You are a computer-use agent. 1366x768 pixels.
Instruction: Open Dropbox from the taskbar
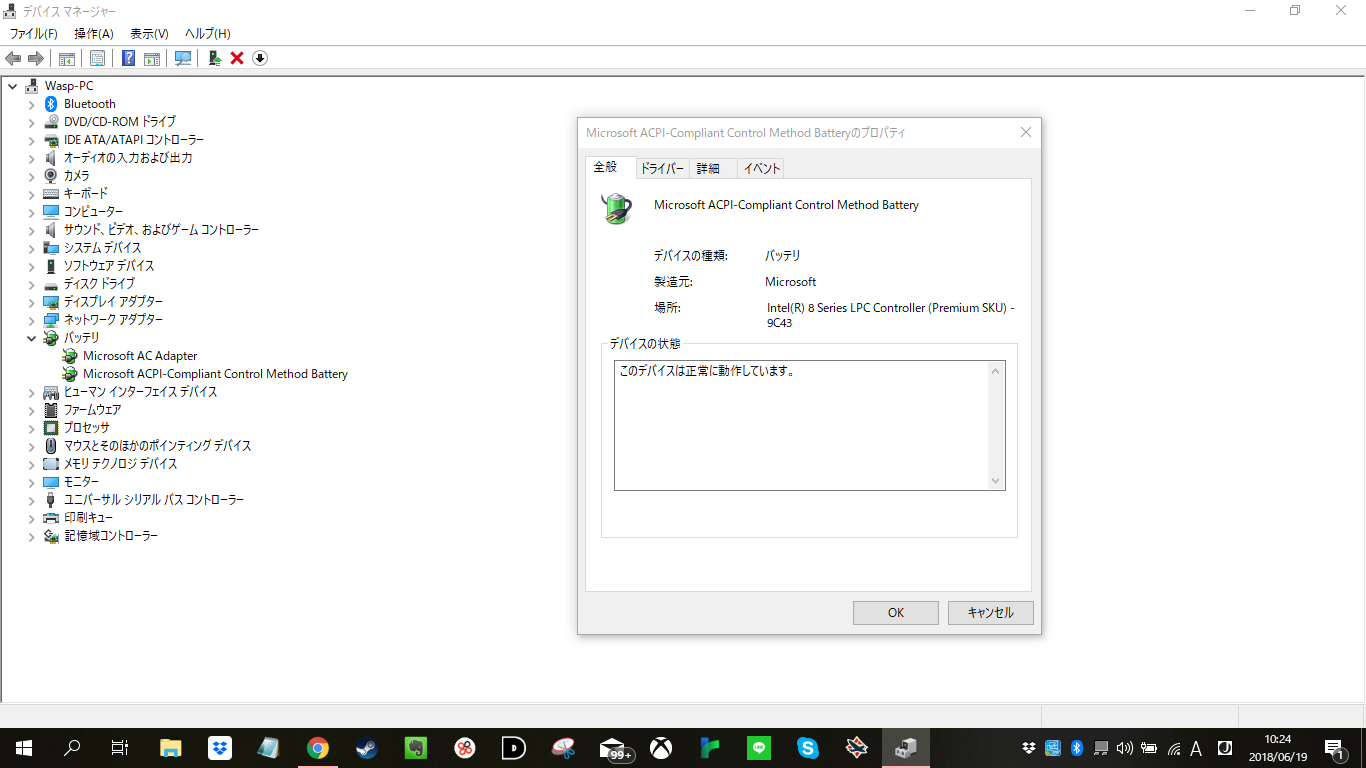tap(220, 748)
